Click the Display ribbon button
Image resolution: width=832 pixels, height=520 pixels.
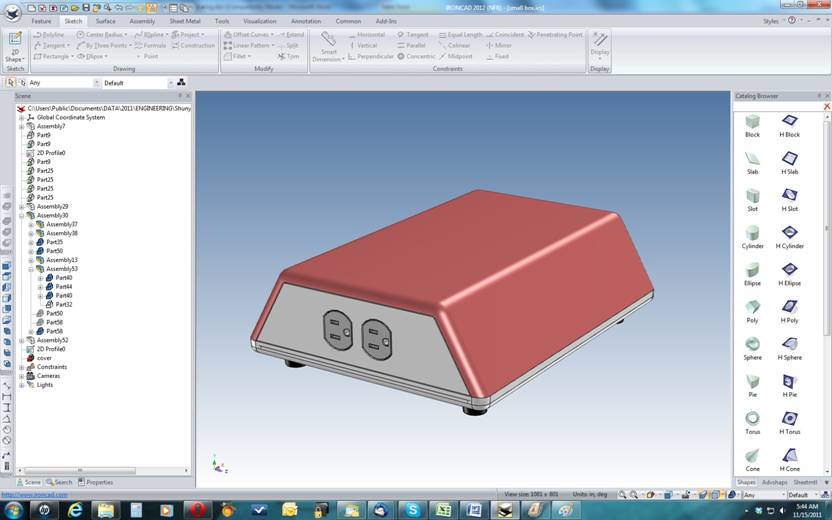point(599,45)
